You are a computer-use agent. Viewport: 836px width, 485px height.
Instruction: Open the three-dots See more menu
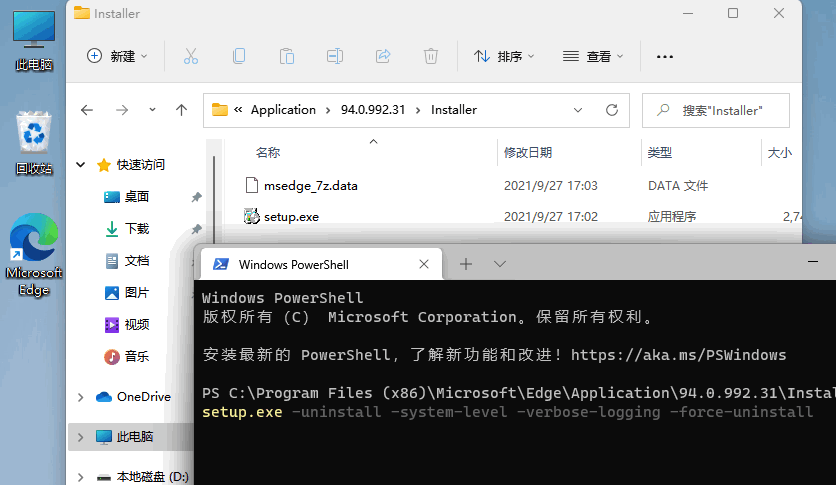(x=665, y=56)
